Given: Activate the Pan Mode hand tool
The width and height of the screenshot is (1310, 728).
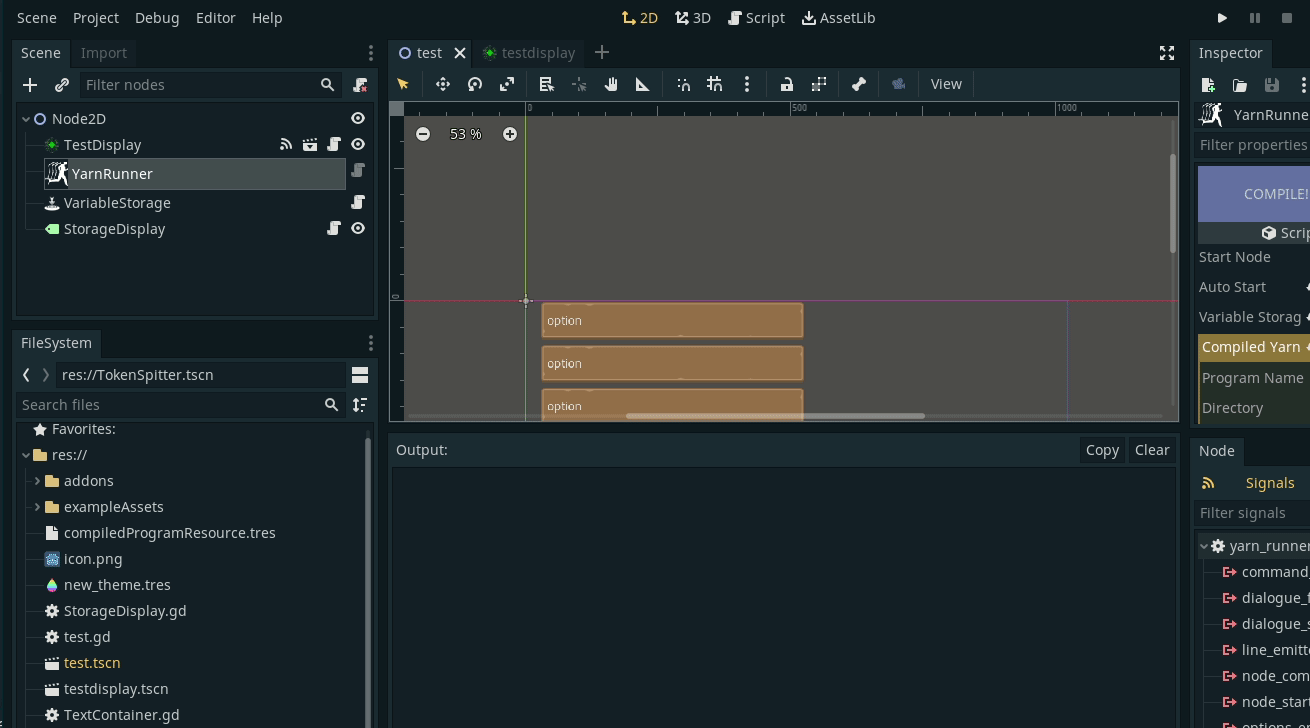Looking at the screenshot, I should [x=611, y=85].
